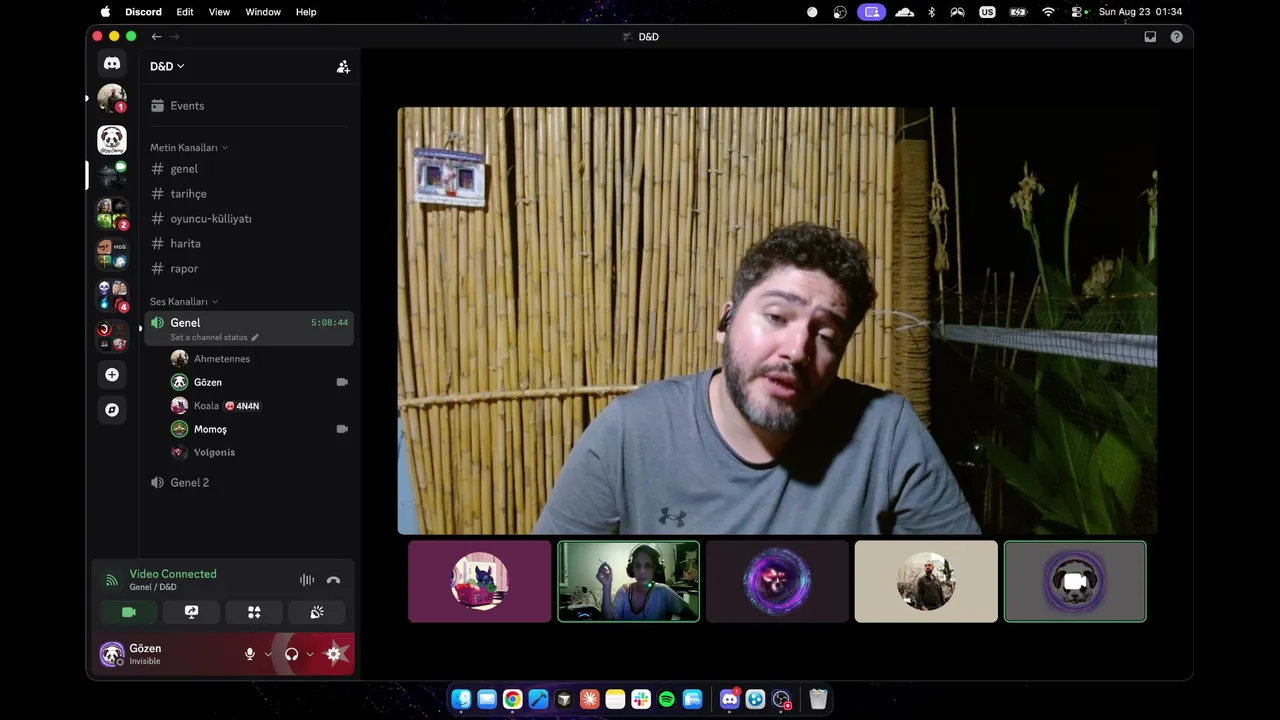Open the D&D server dropdown menu
The image size is (1280, 720).
[167, 67]
